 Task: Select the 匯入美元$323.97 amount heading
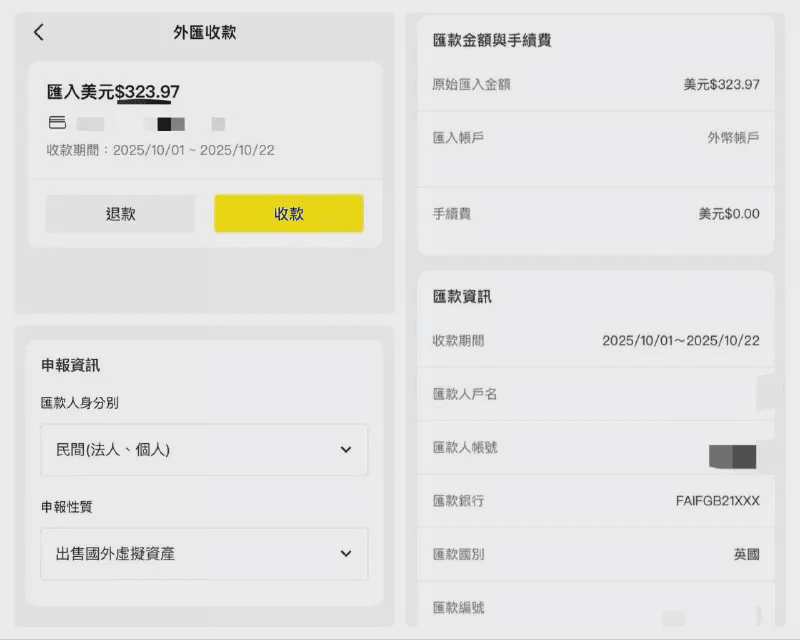point(113,91)
